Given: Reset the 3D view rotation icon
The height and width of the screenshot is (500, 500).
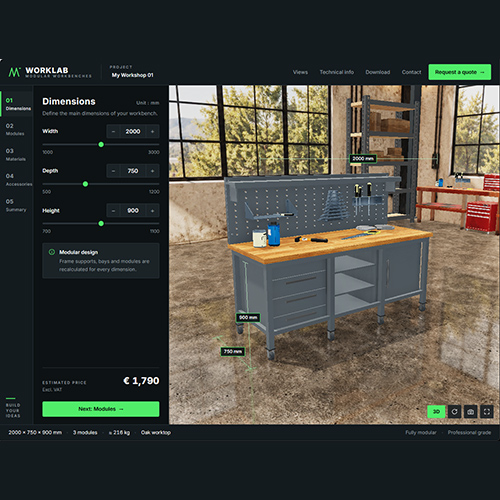Looking at the screenshot, I should click(454, 412).
